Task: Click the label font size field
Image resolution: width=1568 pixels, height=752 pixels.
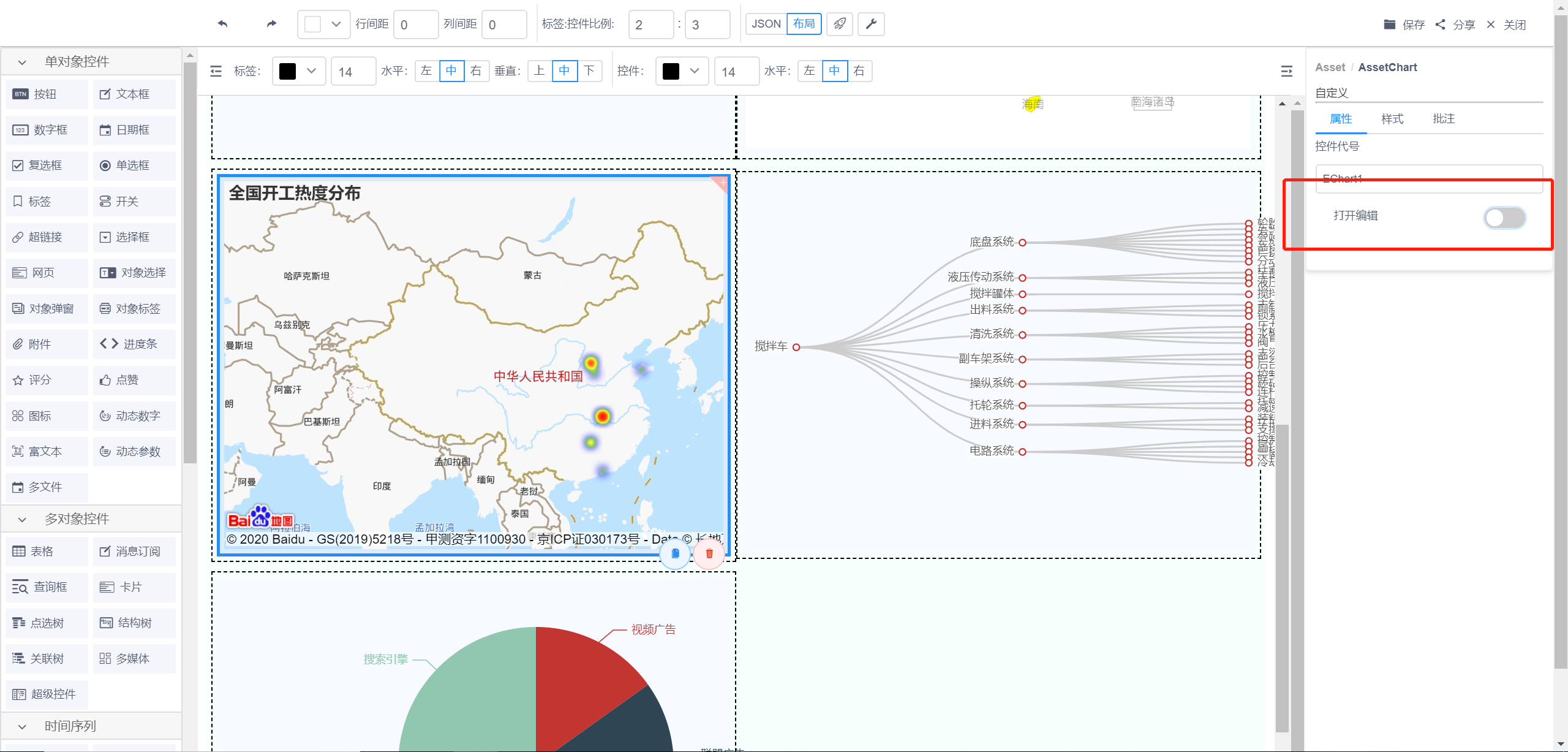Action: (x=353, y=72)
